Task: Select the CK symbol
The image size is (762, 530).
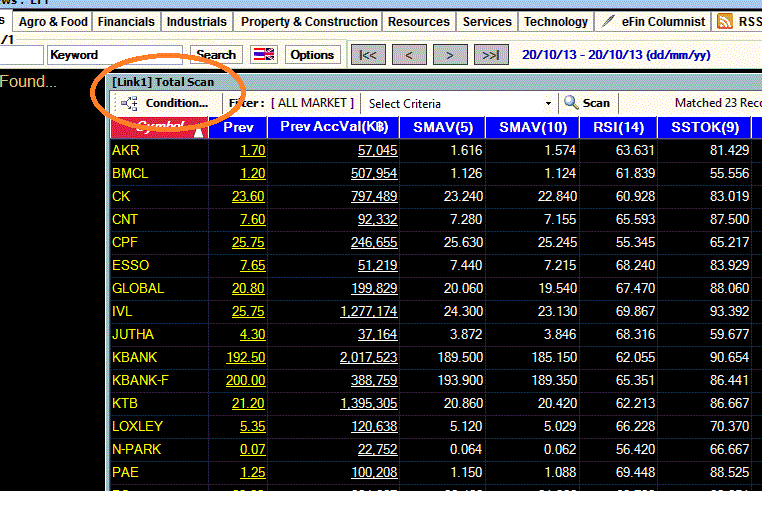Action: [121, 196]
